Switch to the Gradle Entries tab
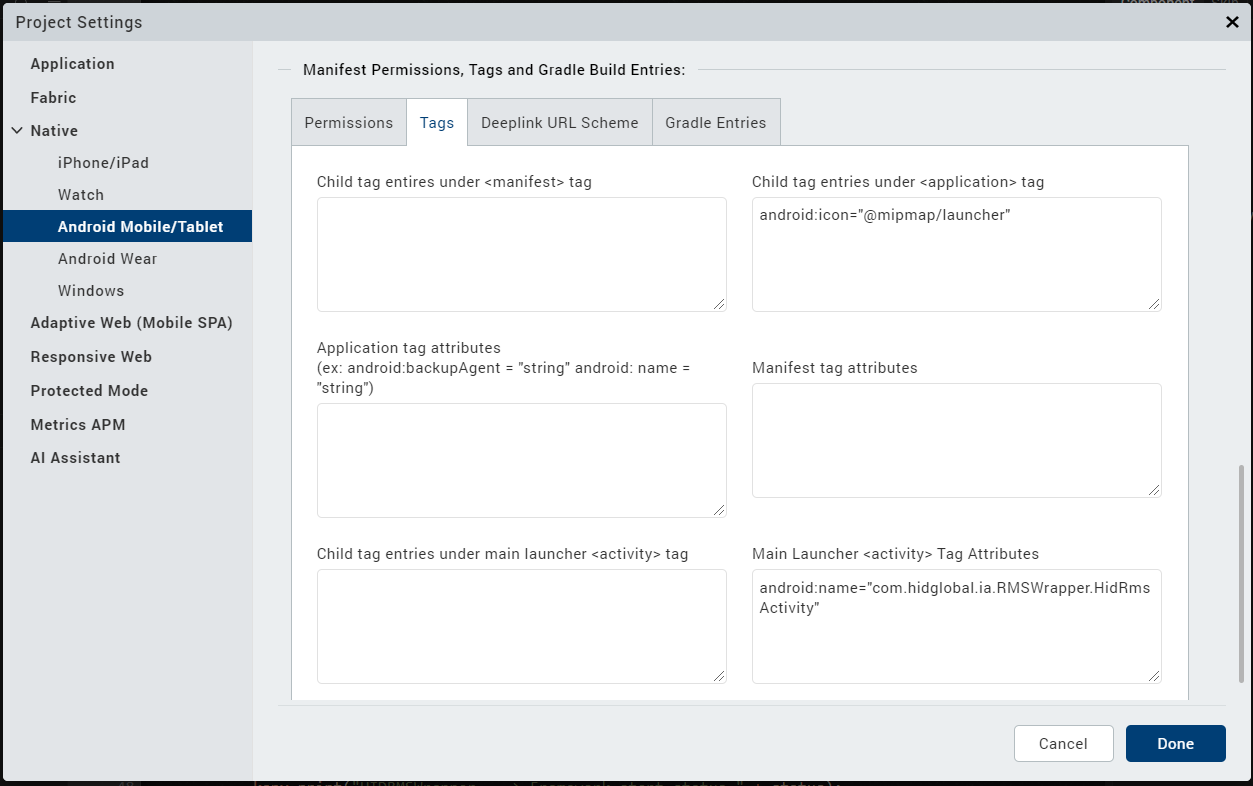Image resolution: width=1253 pixels, height=786 pixels. [715, 122]
